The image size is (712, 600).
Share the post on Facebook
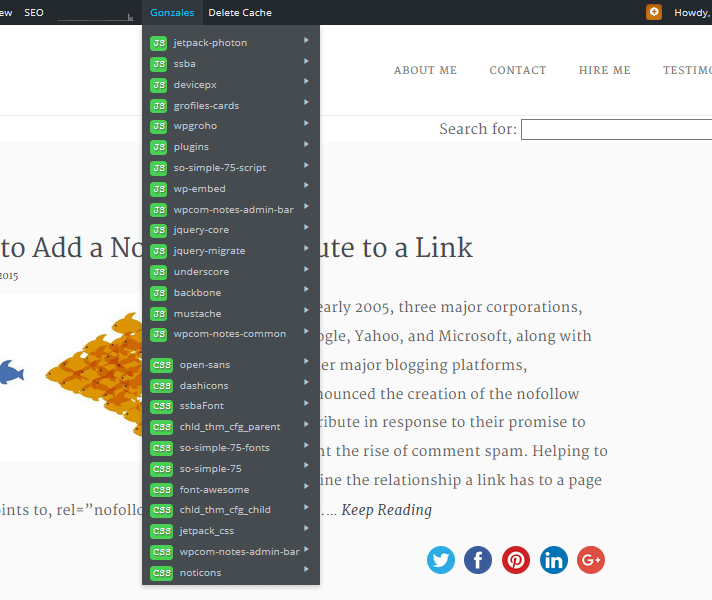pos(478,560)
